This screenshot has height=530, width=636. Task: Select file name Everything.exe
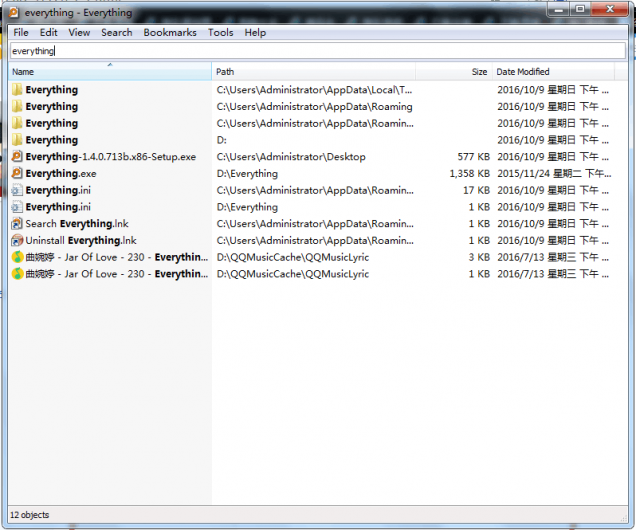pyautogui.click(x=61, y=174)
